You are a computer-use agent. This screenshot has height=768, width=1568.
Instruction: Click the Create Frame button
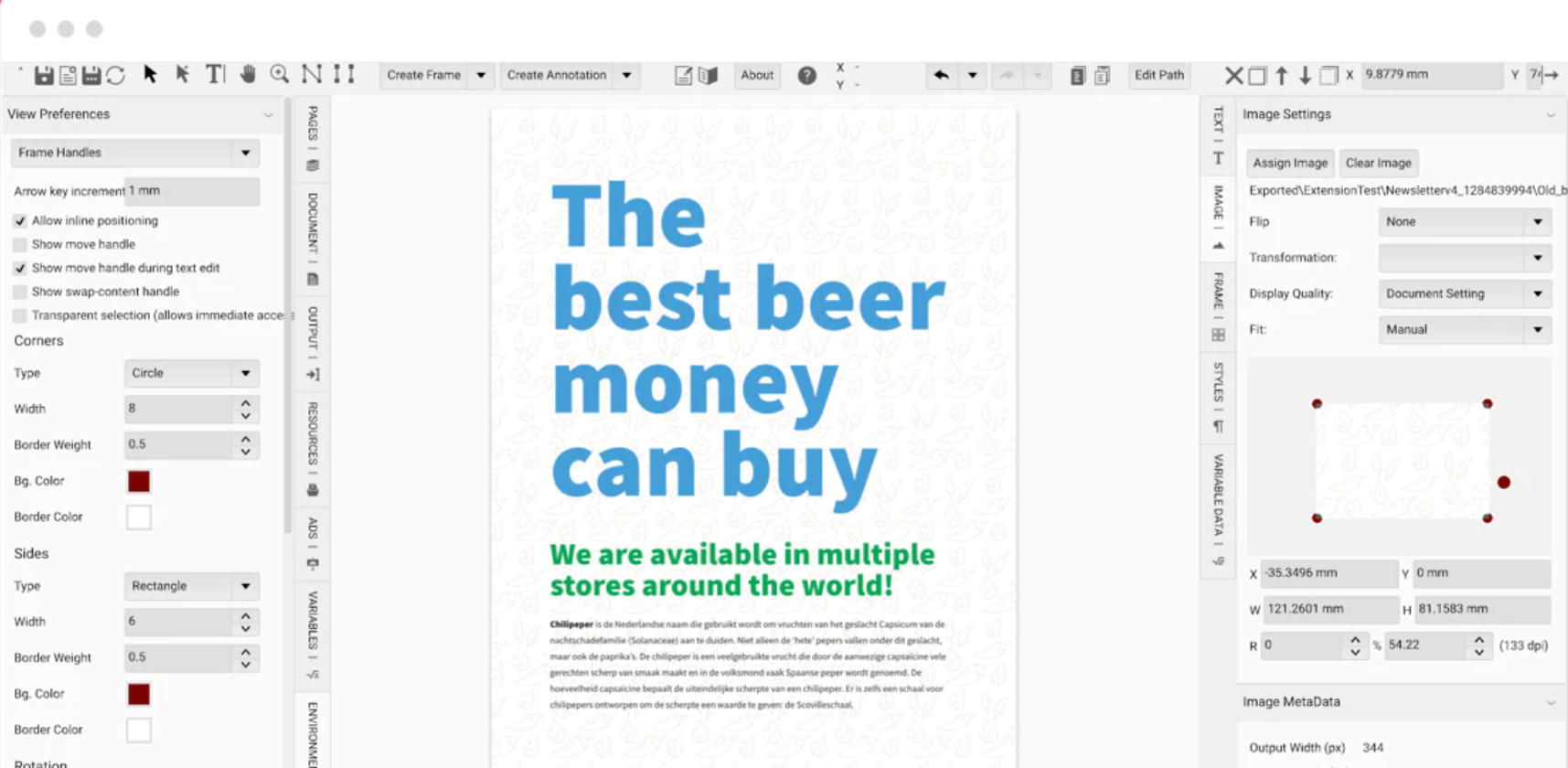click(x=423, y=75)
